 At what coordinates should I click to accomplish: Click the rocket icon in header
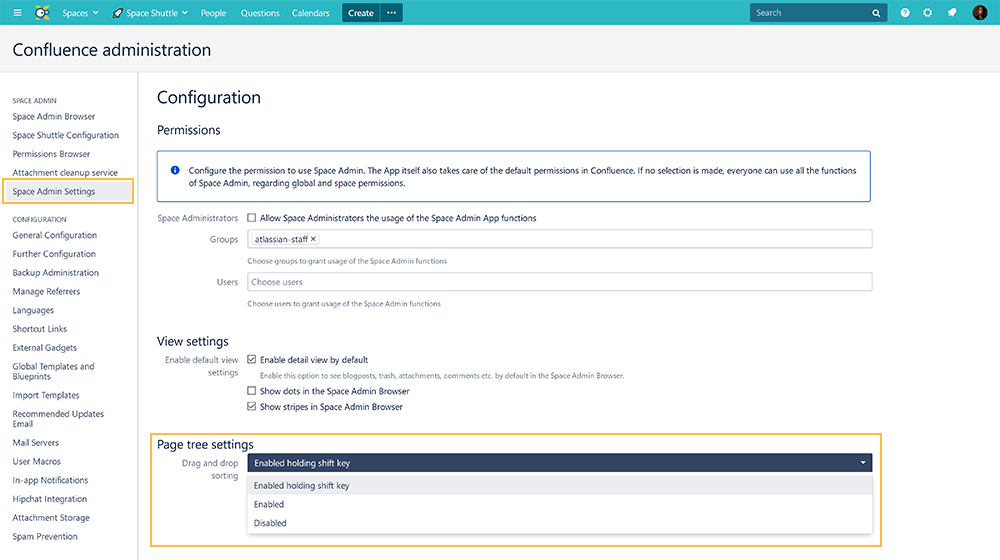pyautogui.click(x=952, y=13)
